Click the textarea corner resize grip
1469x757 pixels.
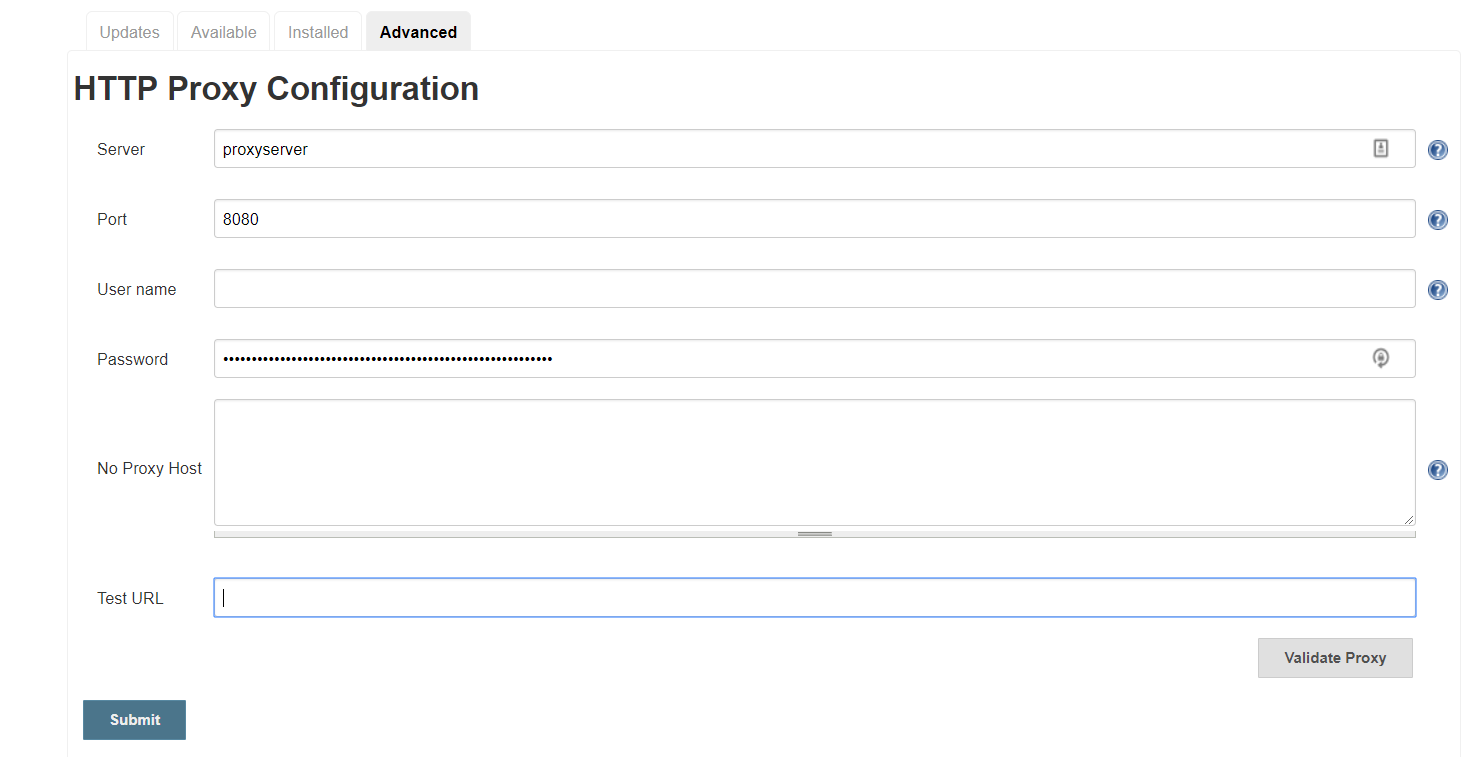pos(1409,519)
